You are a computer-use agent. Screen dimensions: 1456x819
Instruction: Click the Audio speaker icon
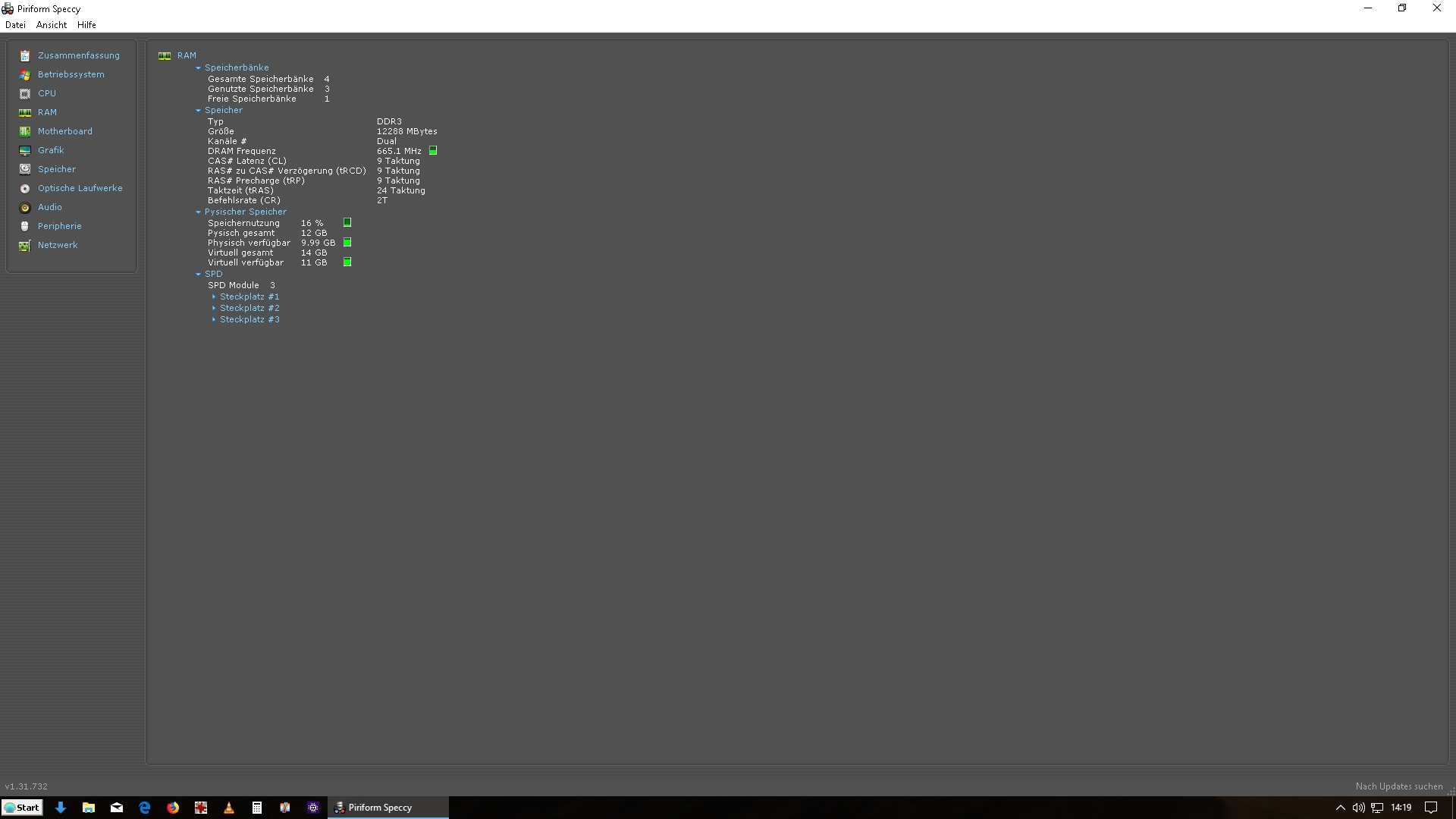pyautogui.click(x=25, y=208)
